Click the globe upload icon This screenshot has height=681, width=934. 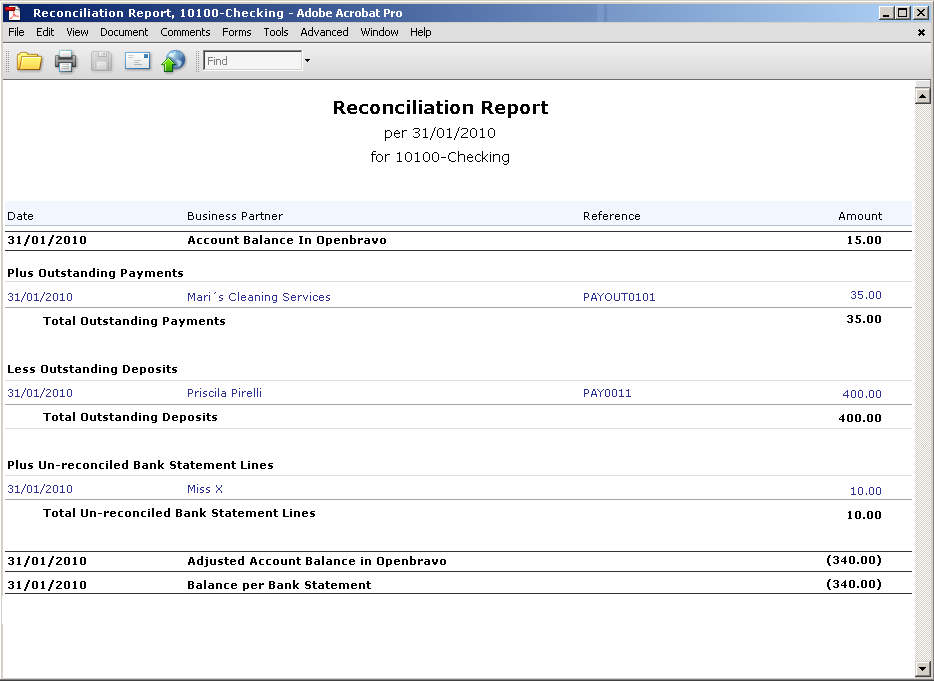[173, 61]
